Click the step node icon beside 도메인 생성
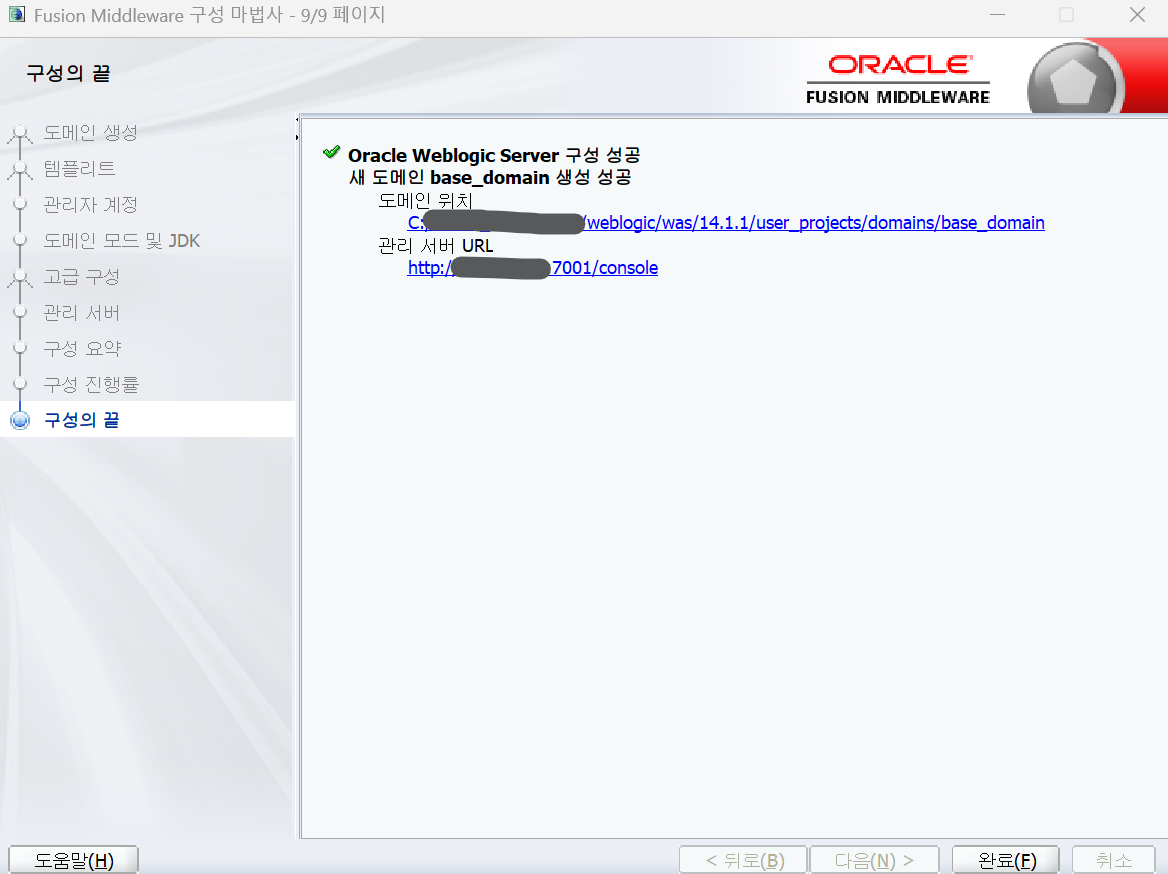The height and width of the screenshot is (874, 1168). click(x=20, y=133)
